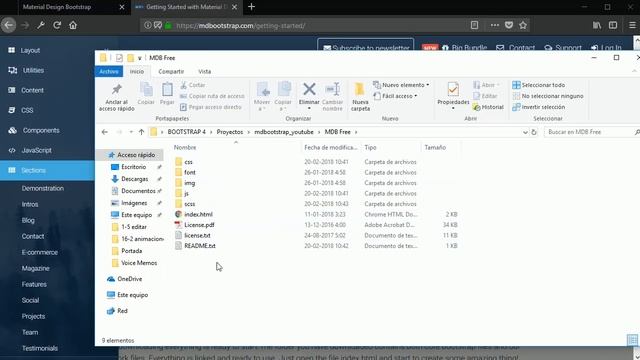Toggle Firefox reader view icon

[x=474, y=25]
